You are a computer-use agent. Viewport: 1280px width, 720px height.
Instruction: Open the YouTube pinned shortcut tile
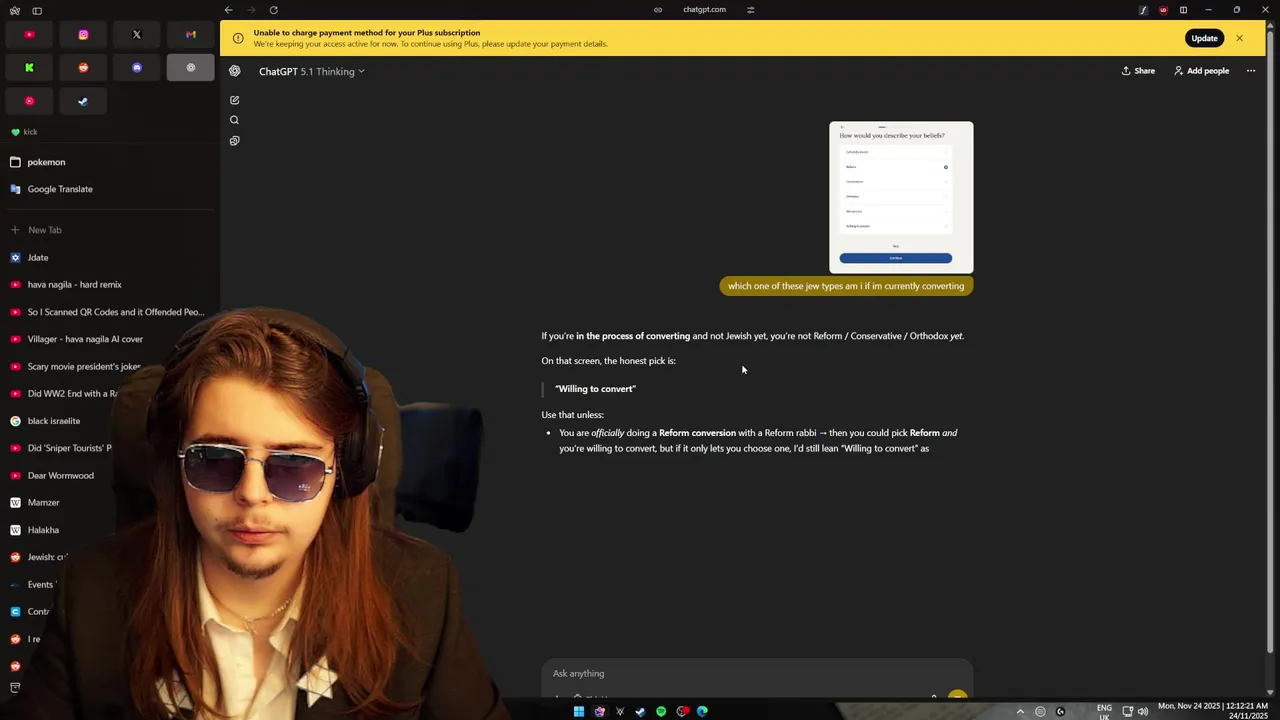29,35
